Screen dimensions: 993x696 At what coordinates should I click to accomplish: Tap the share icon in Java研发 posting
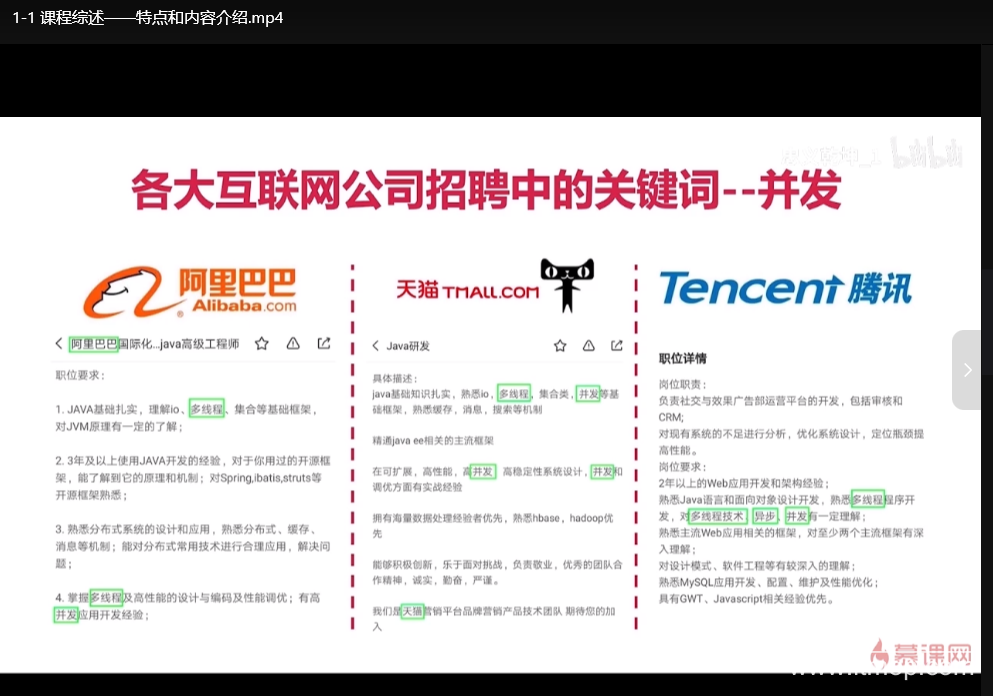pyautogui.click(x=617, y=346)
